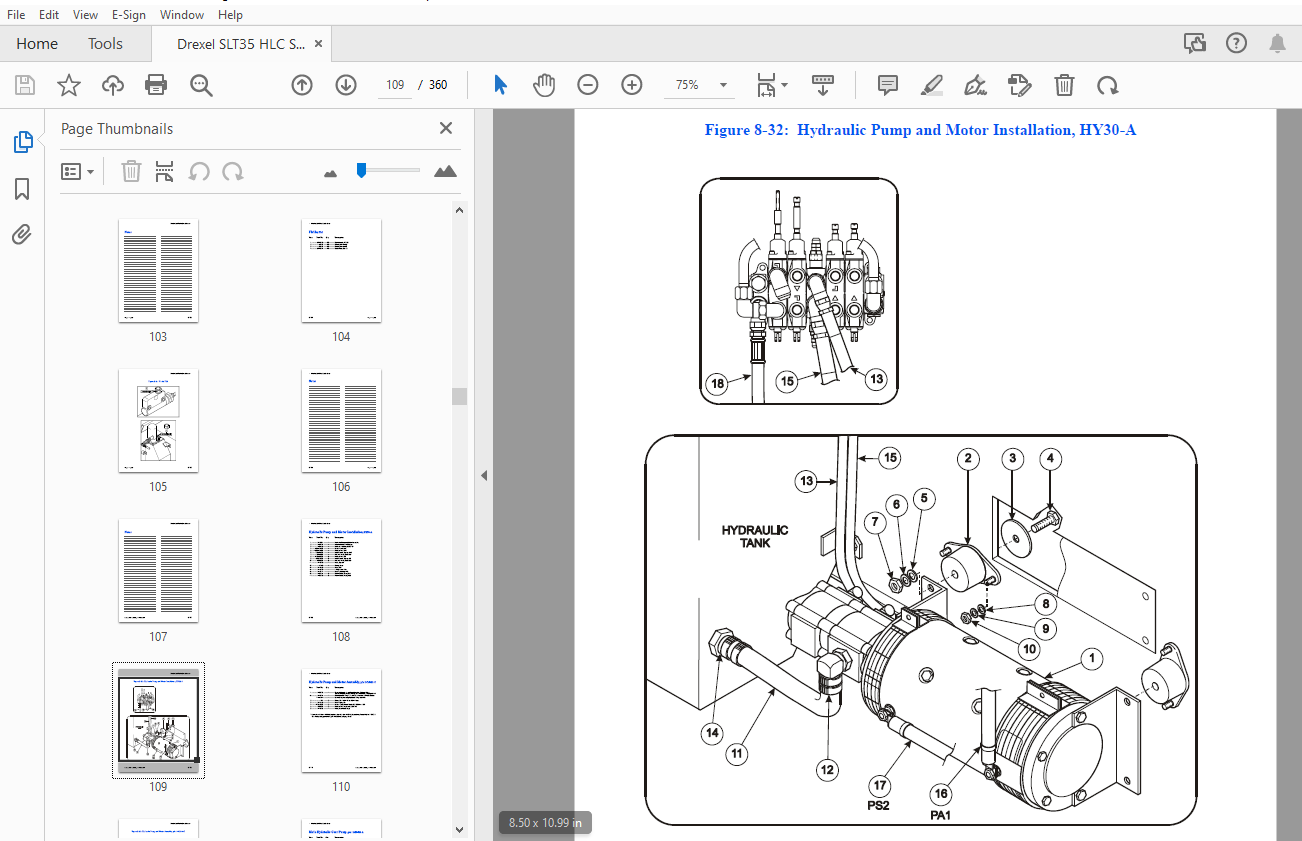
Task: Open the Attachments paperclip panel
Action: tap(22, 235)
